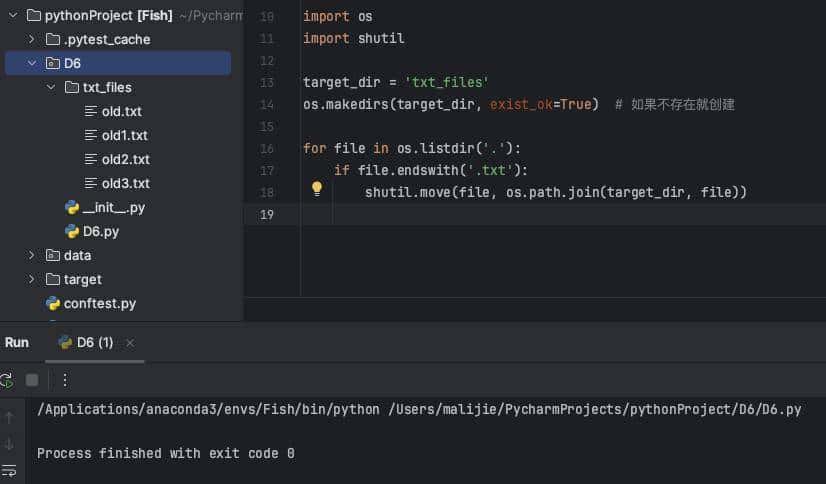This screenshot has height=484, width=826.
Task: Click the Stop run button
Action: (x=32, y=380)
